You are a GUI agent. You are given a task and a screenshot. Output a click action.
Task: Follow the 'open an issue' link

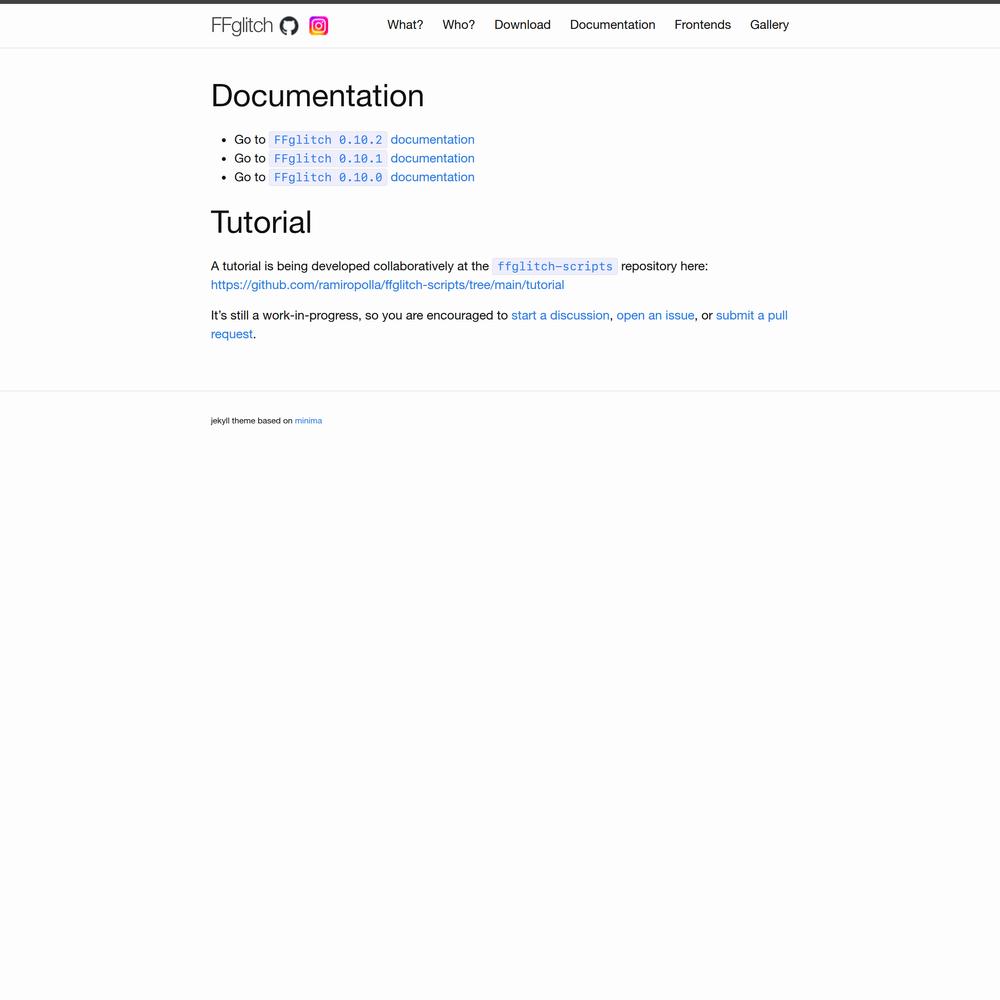(x=655, y=316)
